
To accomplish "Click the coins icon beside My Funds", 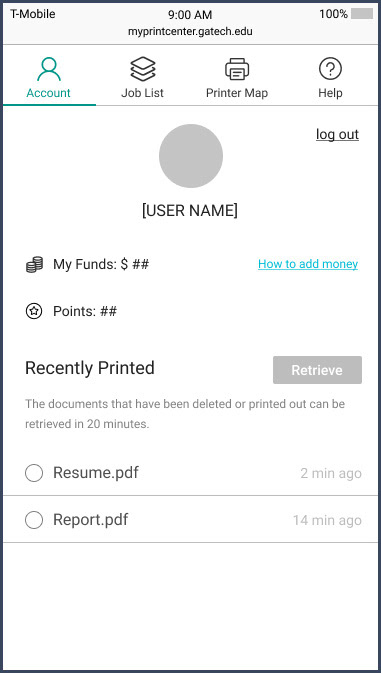I will click(x=34, y=264).
